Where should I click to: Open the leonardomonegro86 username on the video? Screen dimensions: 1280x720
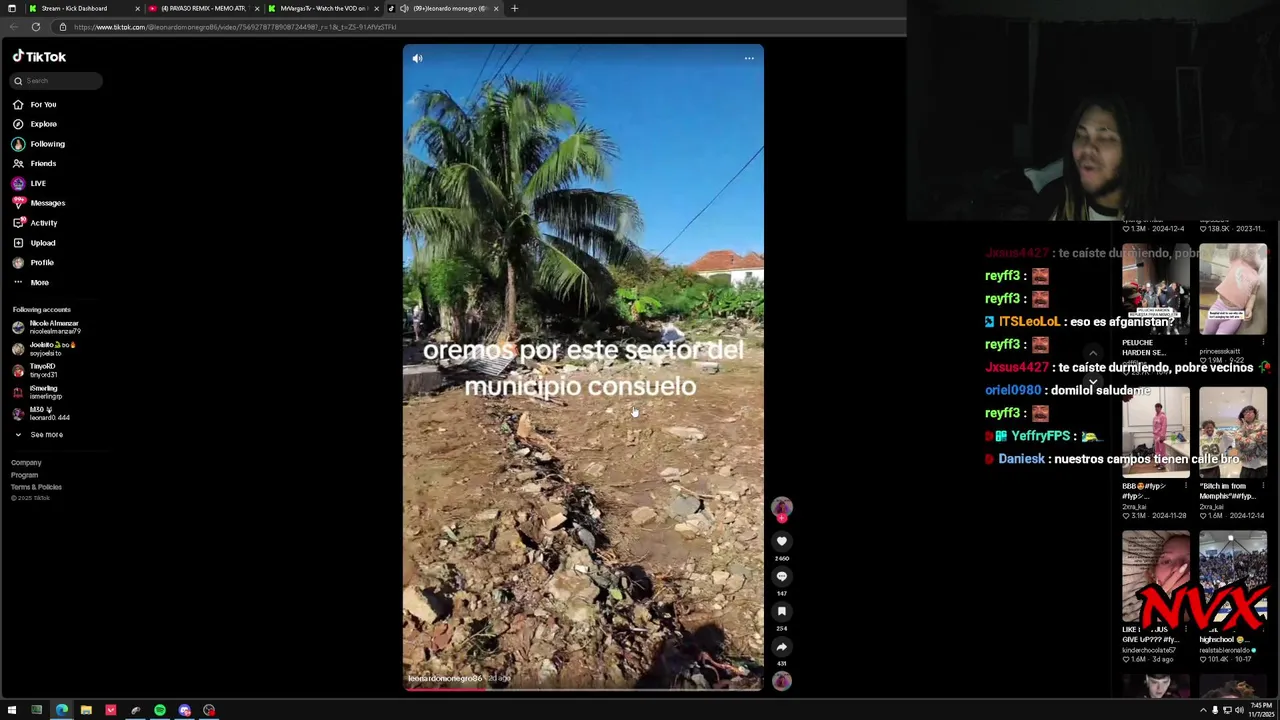click(x=445, y=678)
